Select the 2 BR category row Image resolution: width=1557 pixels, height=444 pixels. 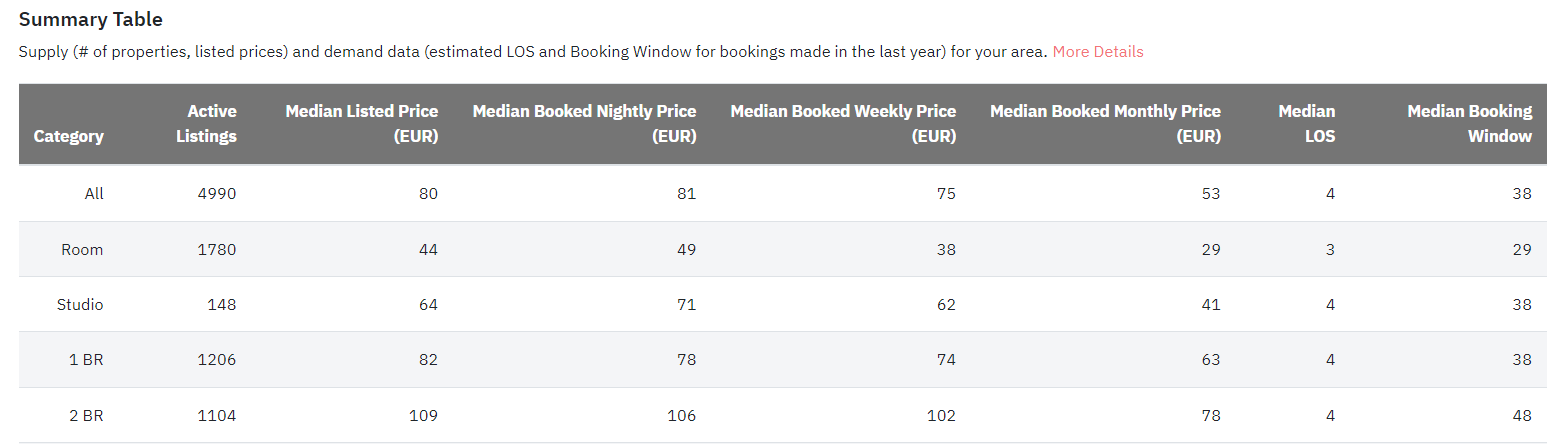(x=783, y=415)
